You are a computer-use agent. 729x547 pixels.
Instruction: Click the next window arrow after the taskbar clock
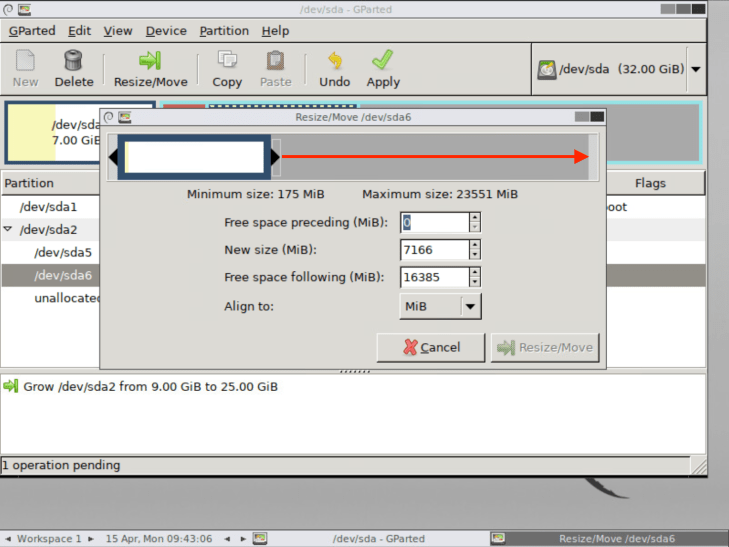(x=243, y=539)
